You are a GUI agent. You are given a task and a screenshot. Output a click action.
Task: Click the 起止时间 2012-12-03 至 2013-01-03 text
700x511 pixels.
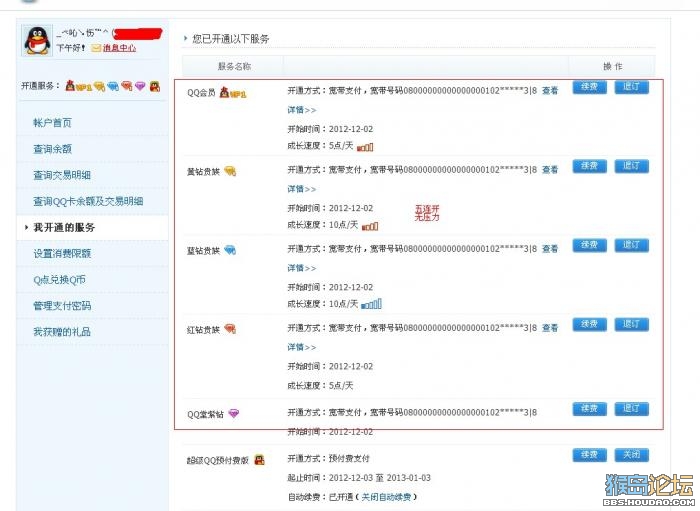(359, 478)
